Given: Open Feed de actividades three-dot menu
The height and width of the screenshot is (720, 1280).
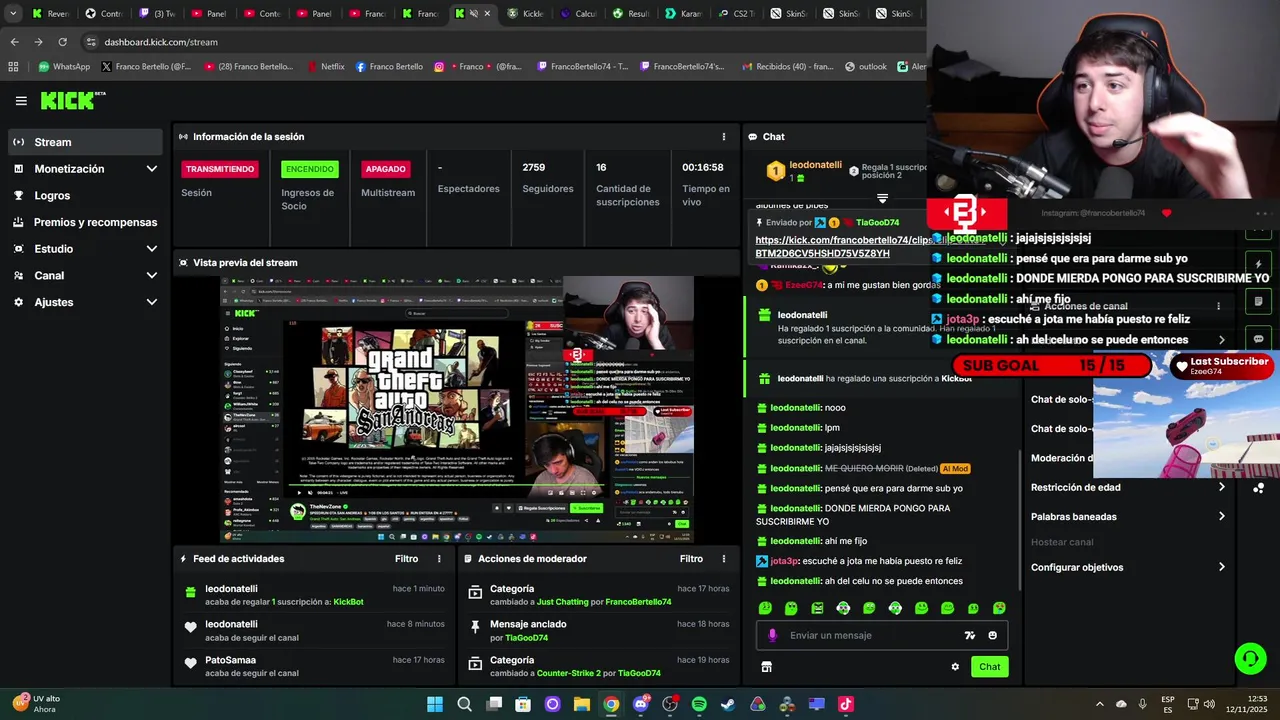Looking at the screenshot, I should tap(439, 559).
